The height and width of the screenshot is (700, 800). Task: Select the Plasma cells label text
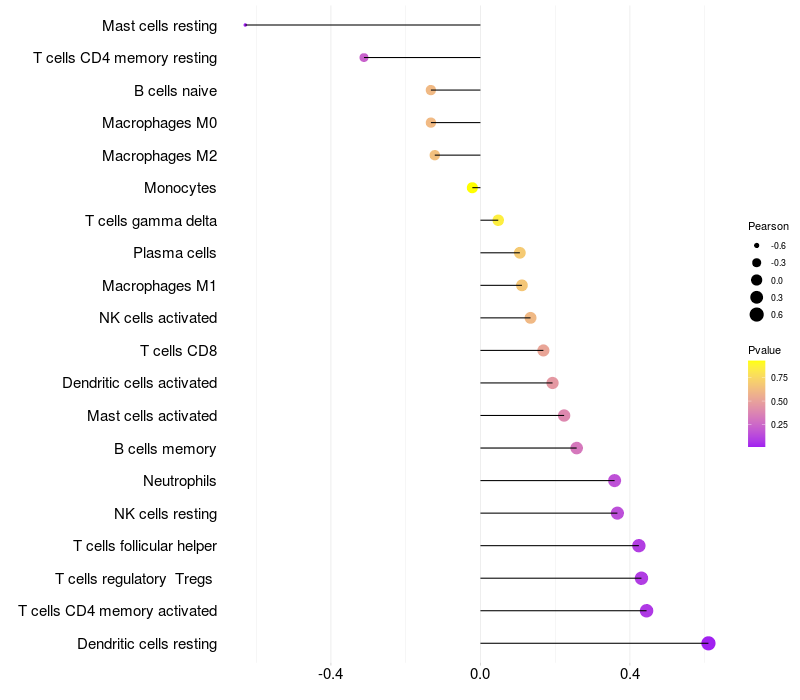click(175, 253)
